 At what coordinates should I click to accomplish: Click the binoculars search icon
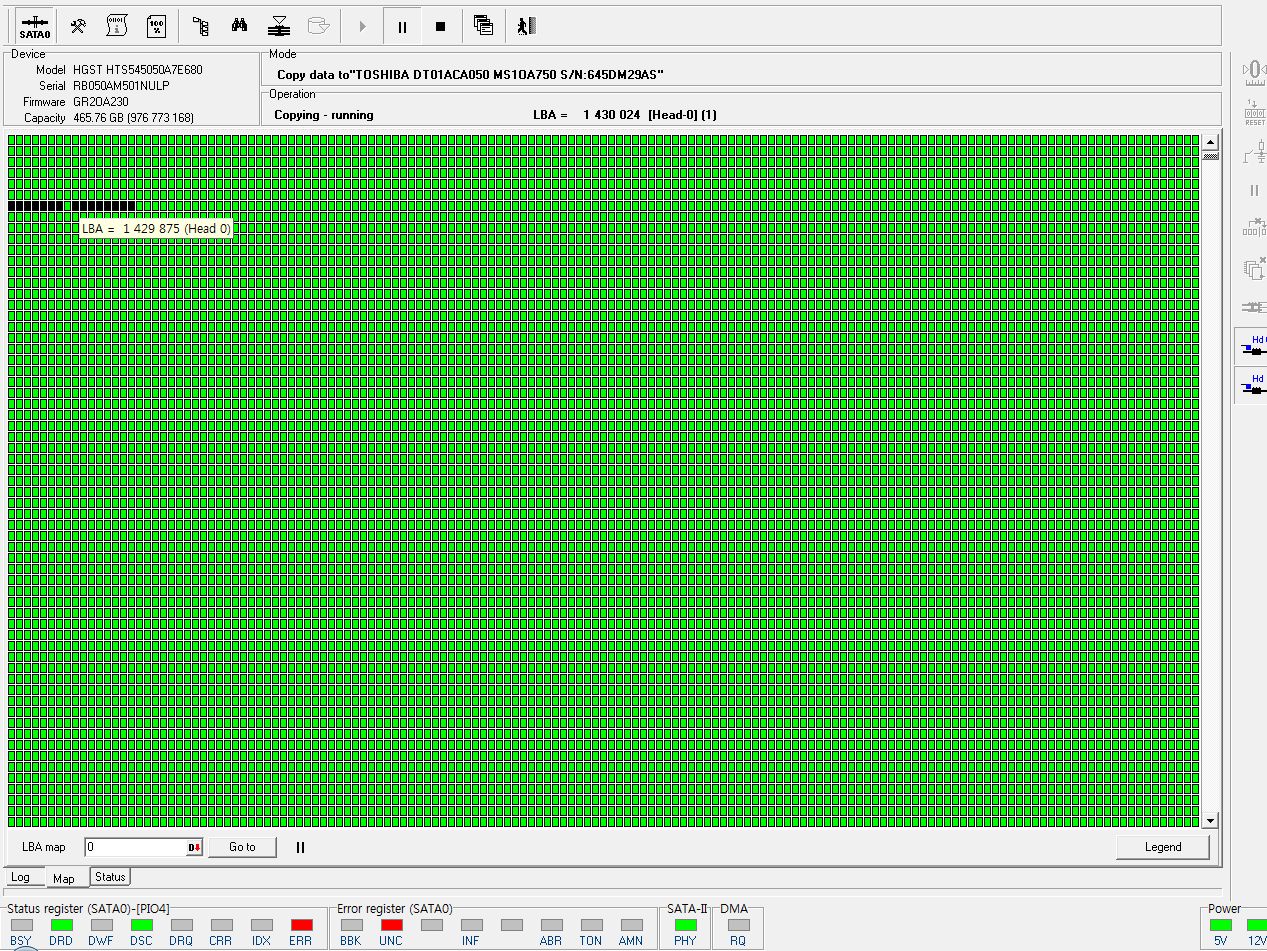[239, 26]
